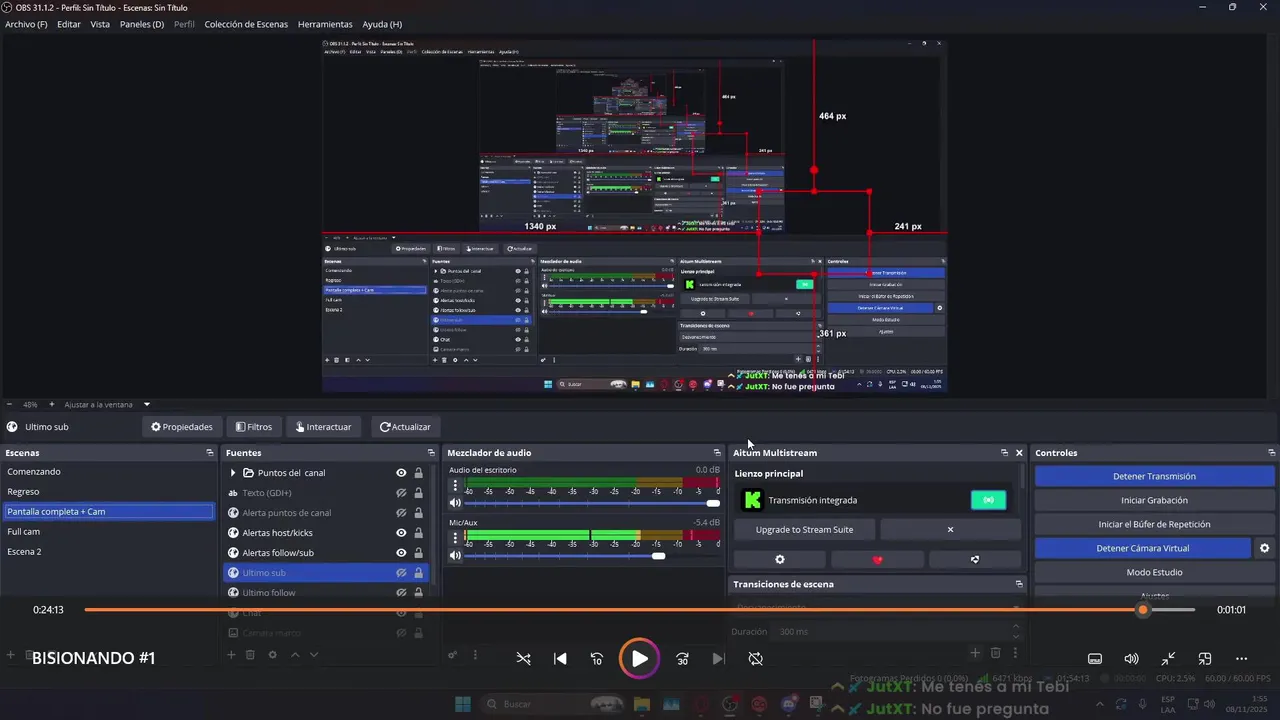Open the Herramientas menu
1280x720 pixels.
[325, 24]
